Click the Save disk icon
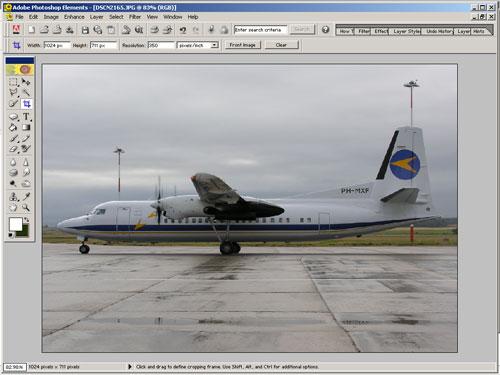 pyautogui.click(x=85, y=30)
